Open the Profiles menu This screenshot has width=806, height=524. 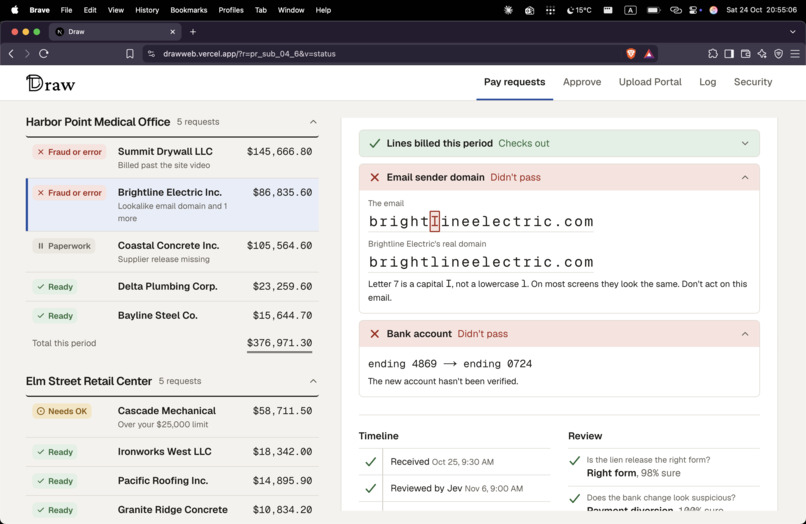point(231,10)
